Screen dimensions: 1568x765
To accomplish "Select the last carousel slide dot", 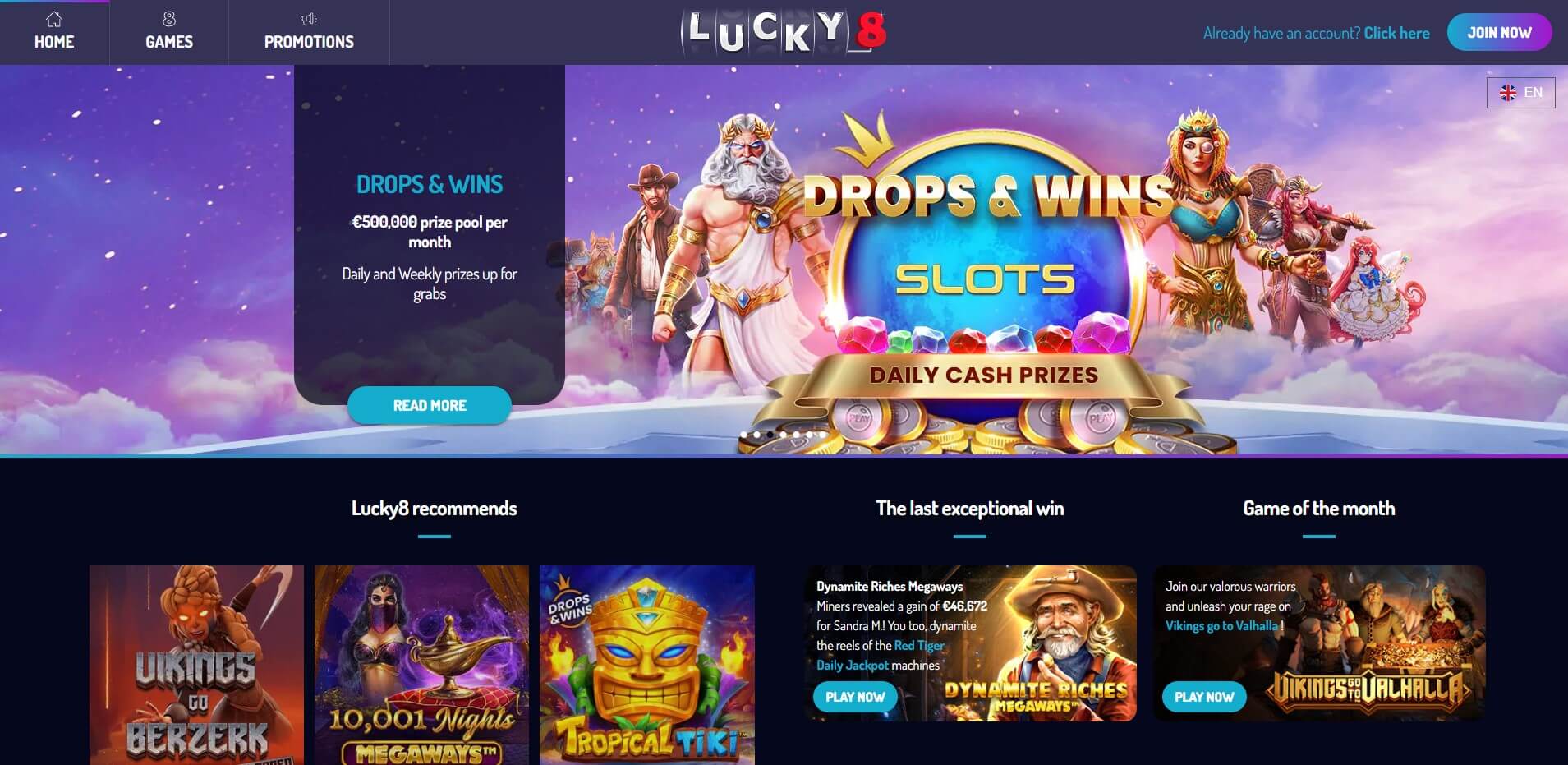I will (822, 435).
